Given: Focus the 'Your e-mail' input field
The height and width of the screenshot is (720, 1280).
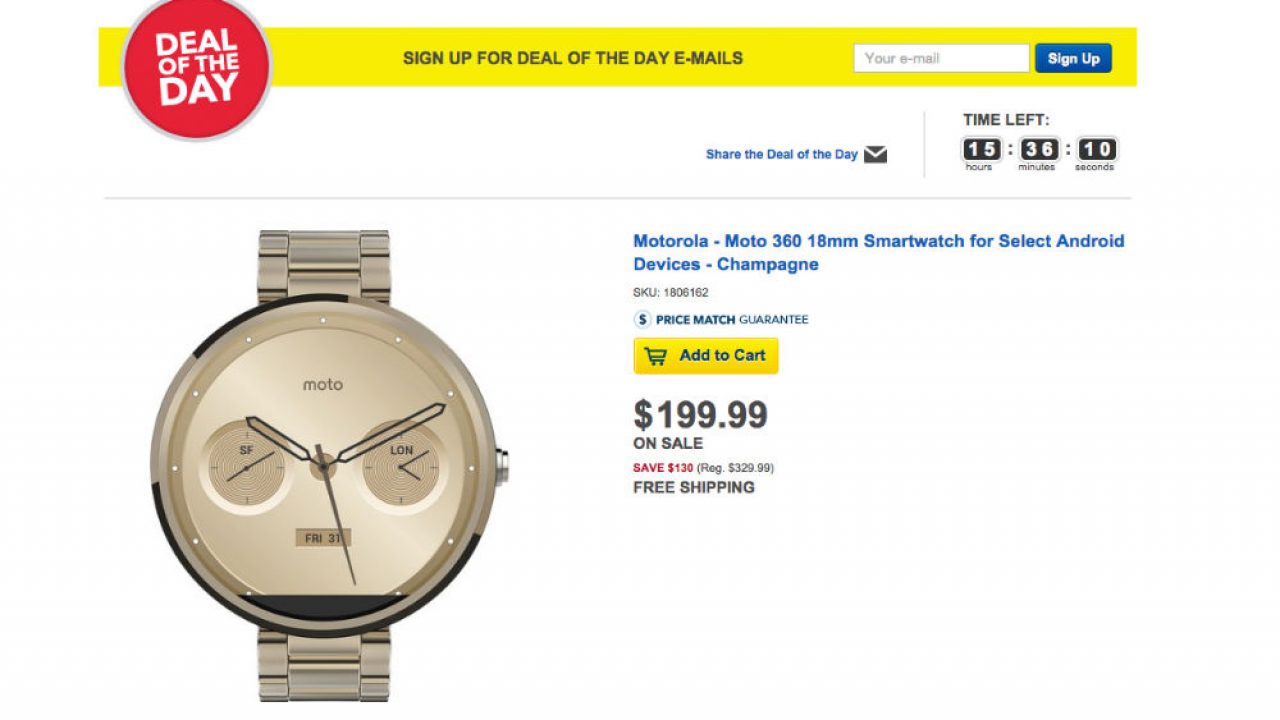Looking at the screenshot, I should 940,58.
